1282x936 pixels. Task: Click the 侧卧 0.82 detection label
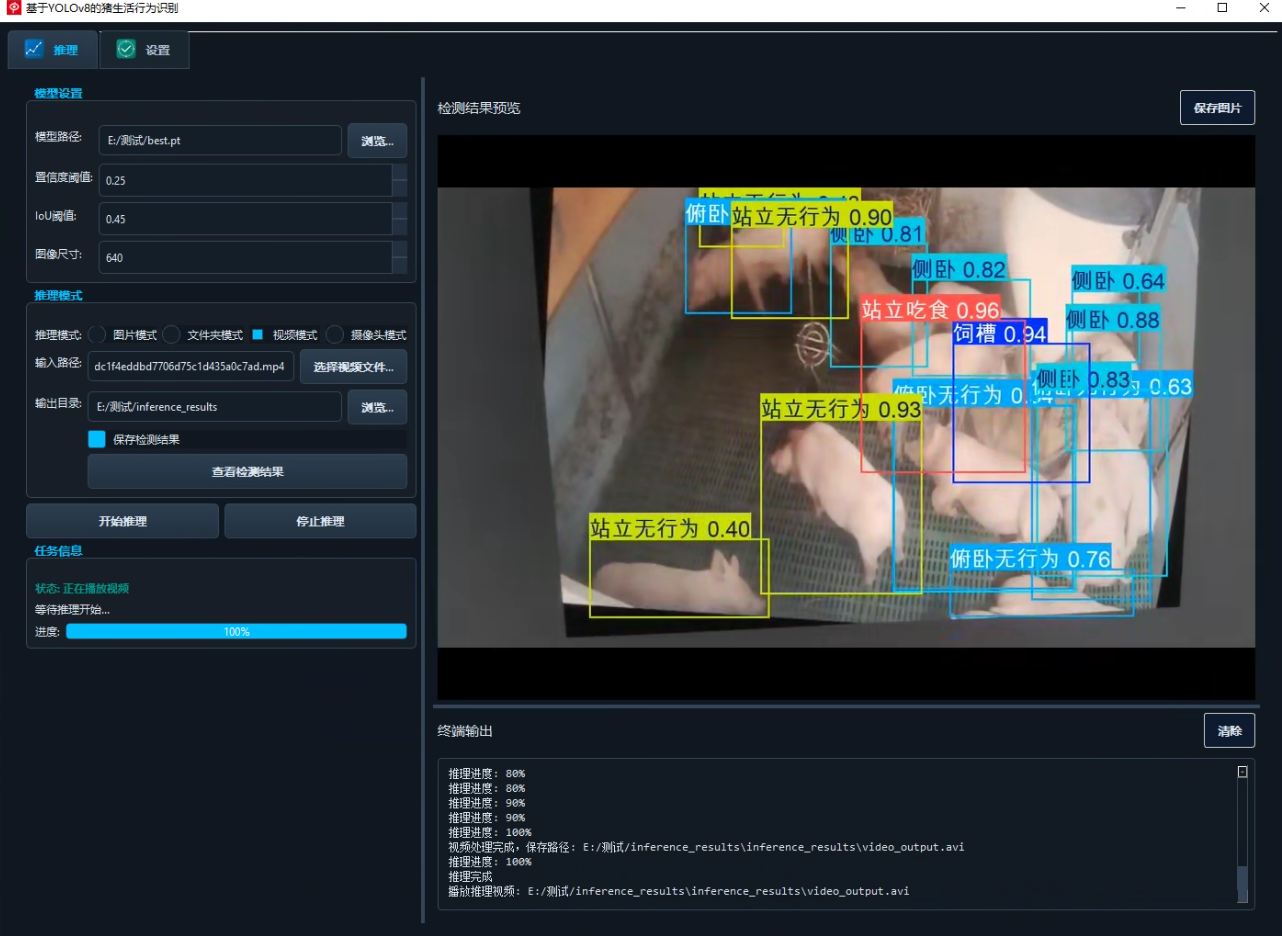click(x=959, y=268)
